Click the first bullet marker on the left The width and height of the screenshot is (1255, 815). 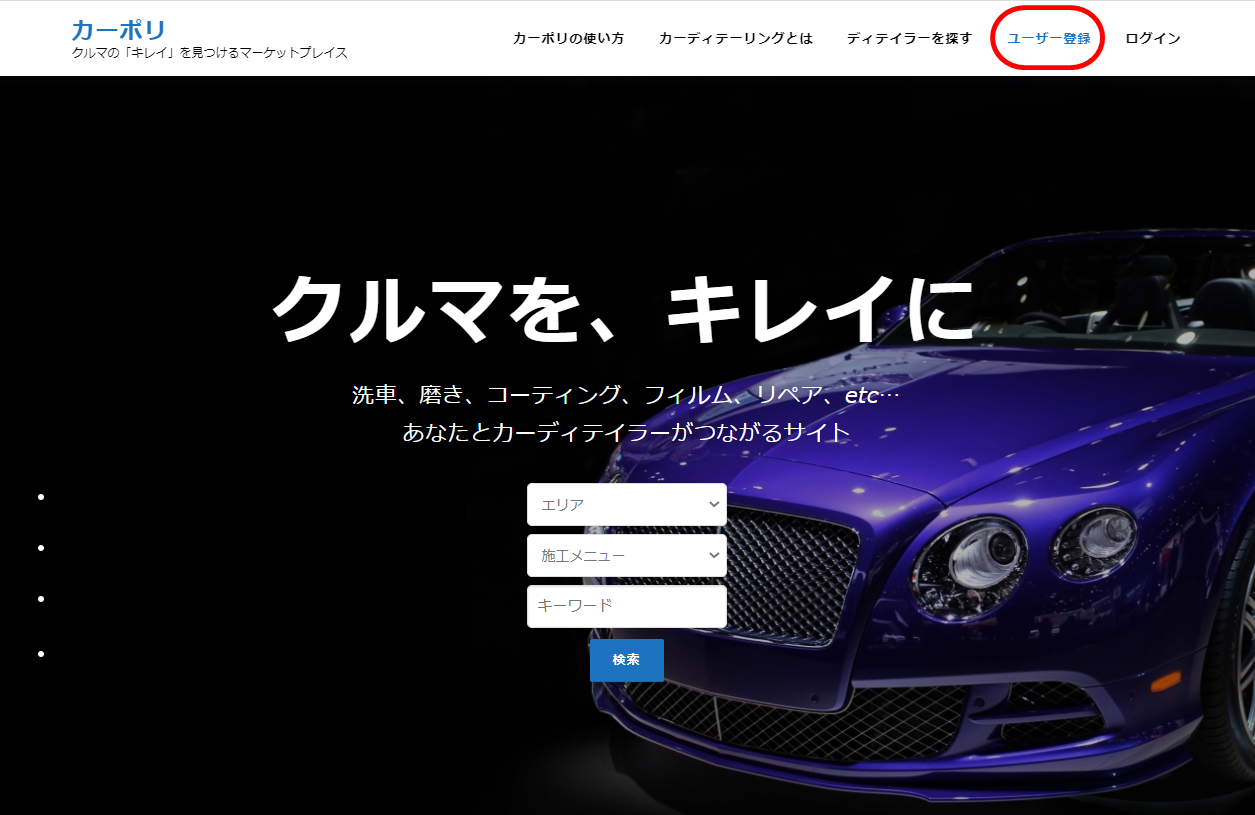click(41, 496)
